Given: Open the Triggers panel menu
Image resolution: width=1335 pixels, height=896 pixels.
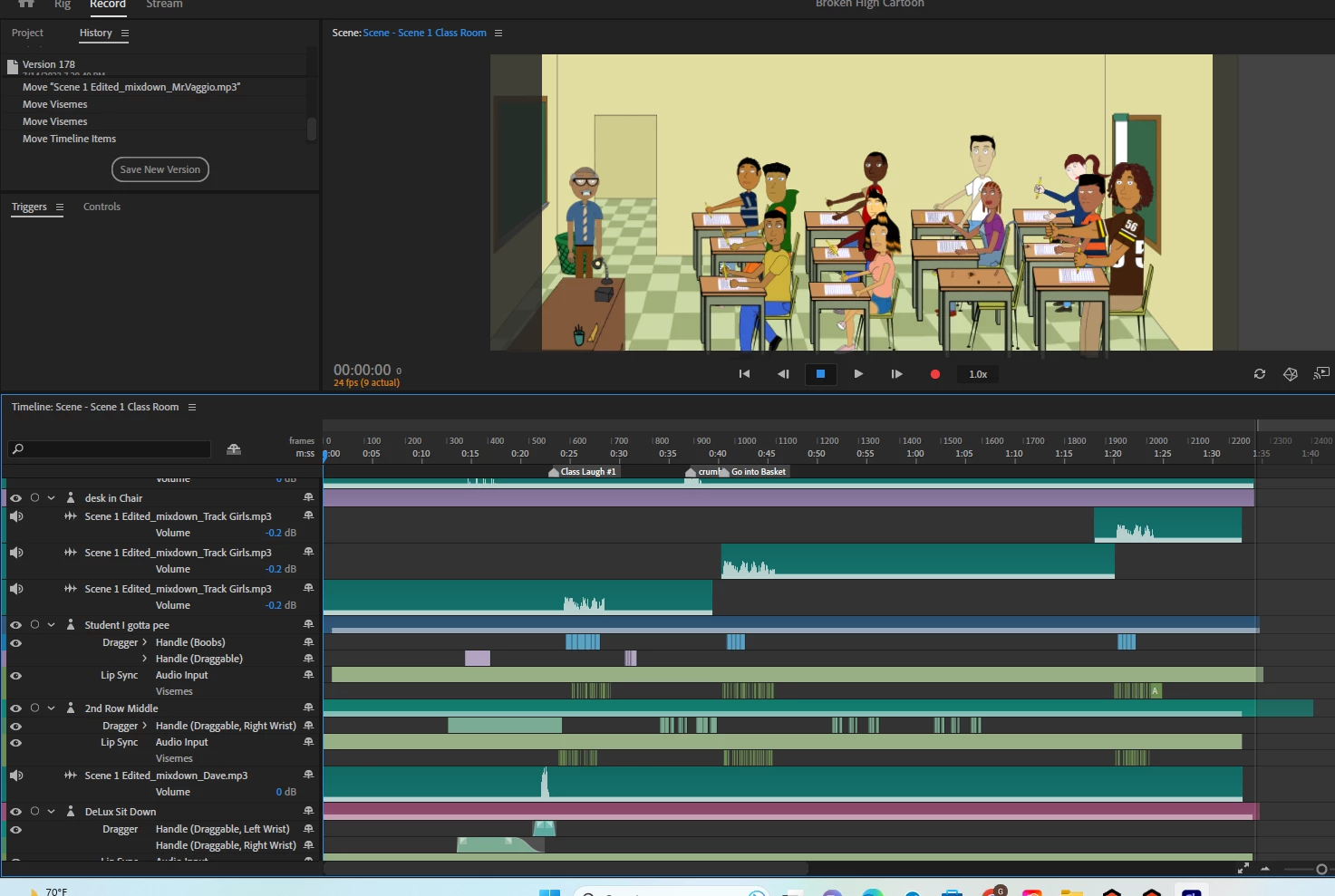Looking at the screenshot, I should pos(60,207).
